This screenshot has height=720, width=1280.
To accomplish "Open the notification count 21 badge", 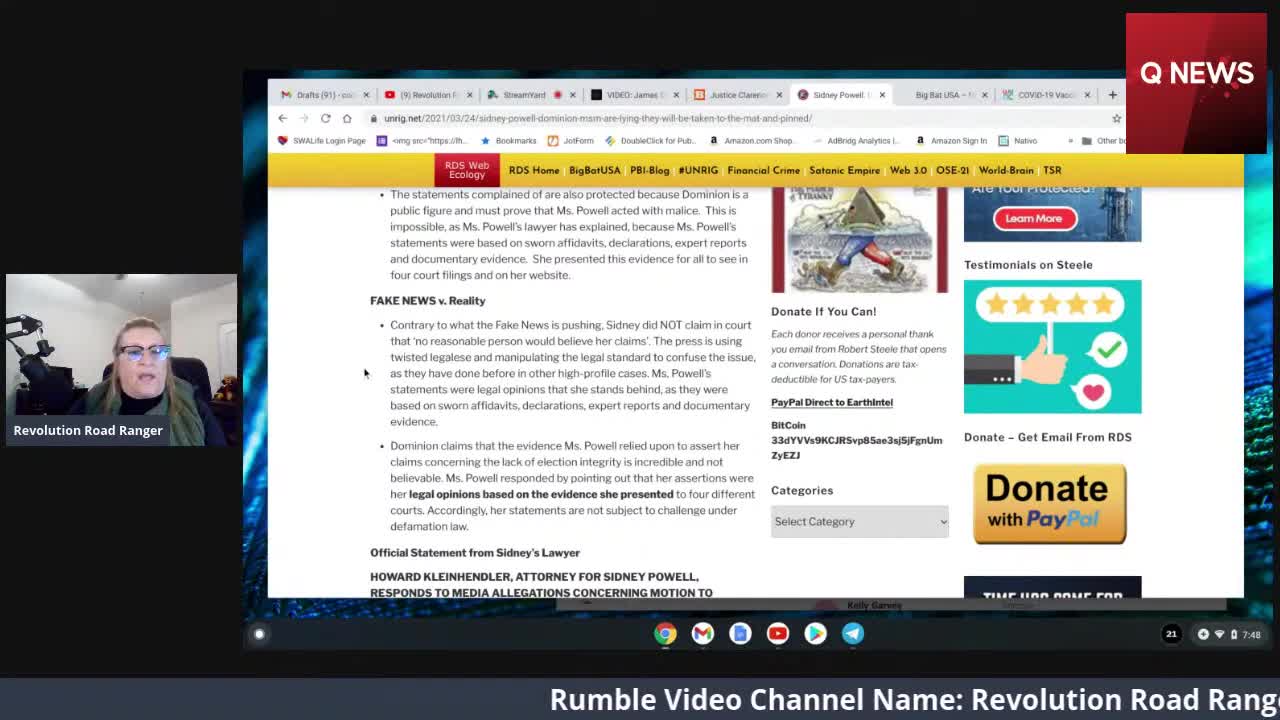I will click(1171, 634).
